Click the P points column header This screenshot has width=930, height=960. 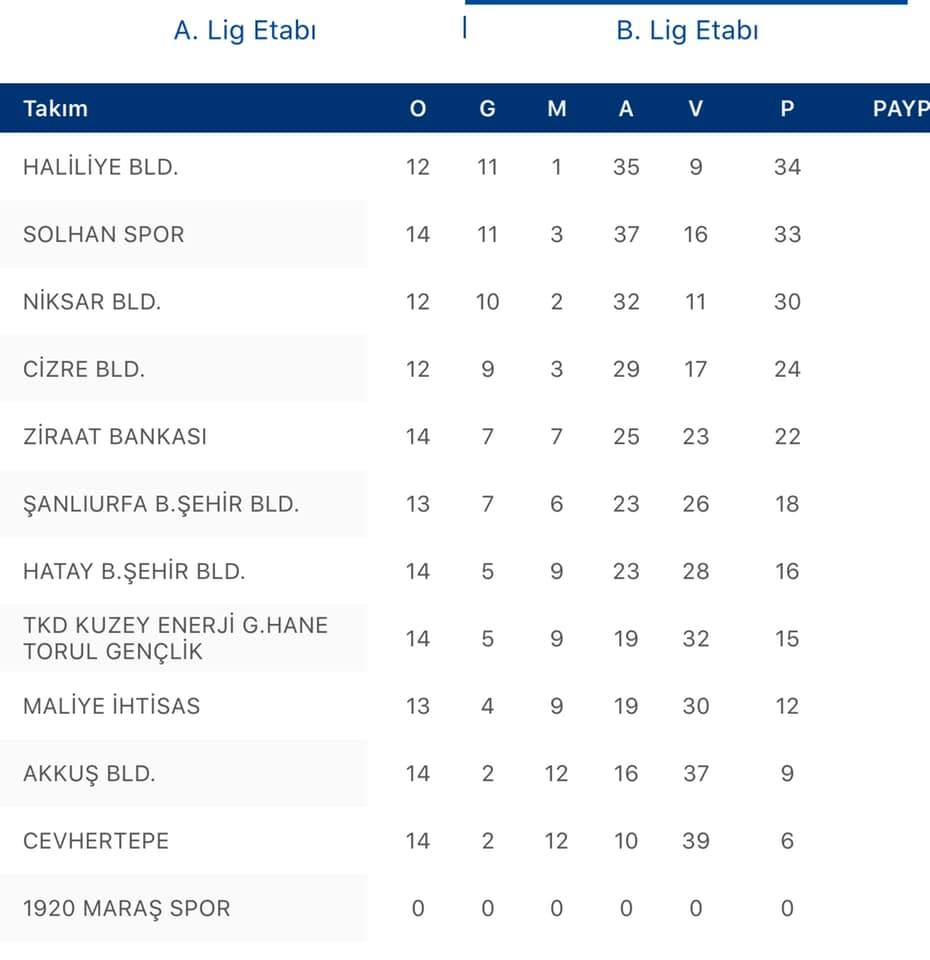click(x=787, y=108)
